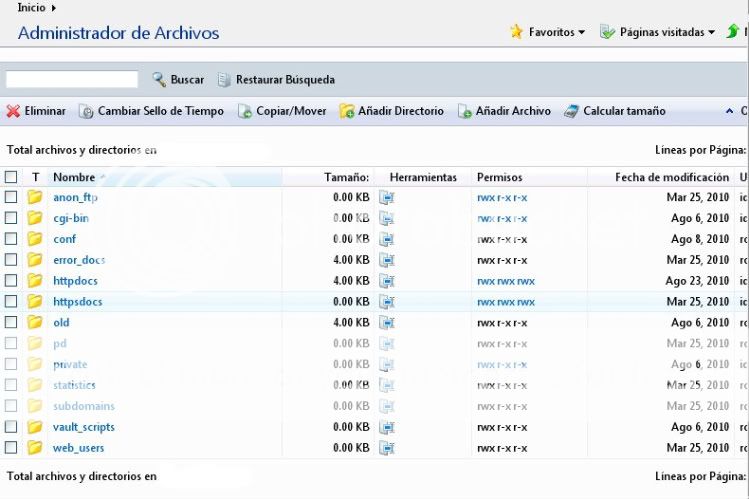Click the Inicio breadcrumb item
This screenshot has width=749, height=499.
click(x=31, y=7)
